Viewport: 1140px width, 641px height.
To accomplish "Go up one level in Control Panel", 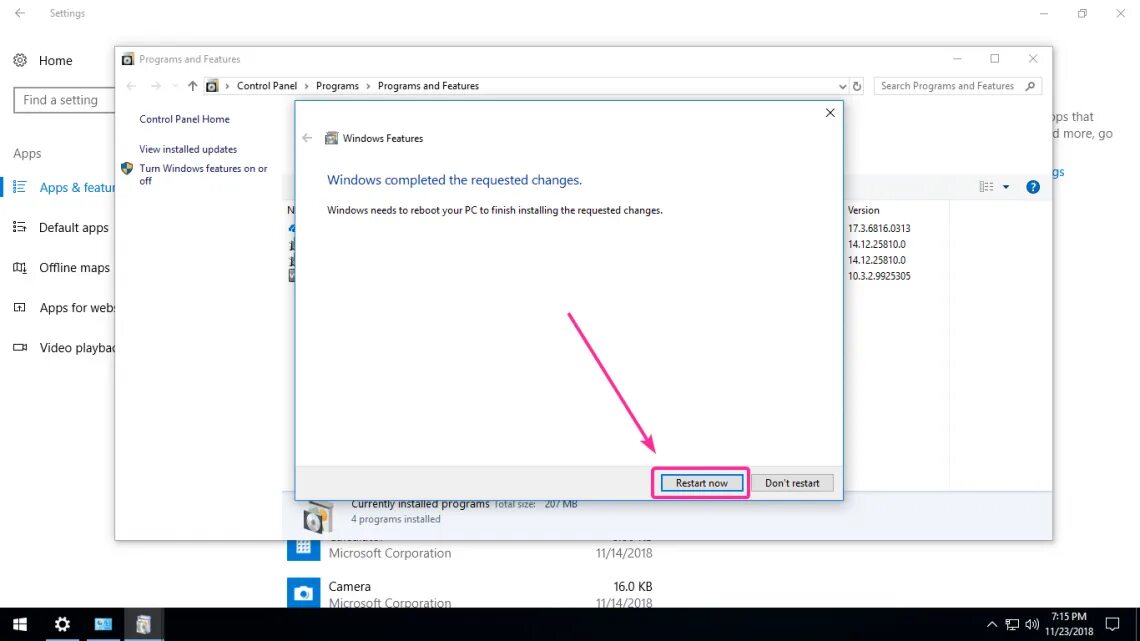I will (192, 86).
